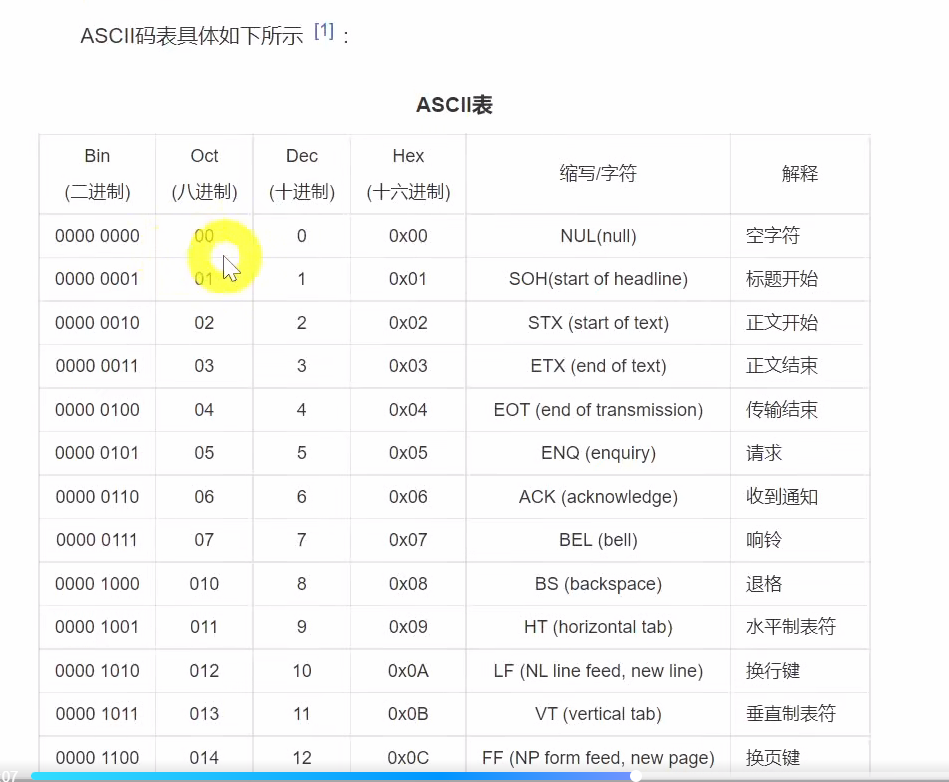Open the [1] citation reference link
949x782 pixels.
tap(324, 30)
